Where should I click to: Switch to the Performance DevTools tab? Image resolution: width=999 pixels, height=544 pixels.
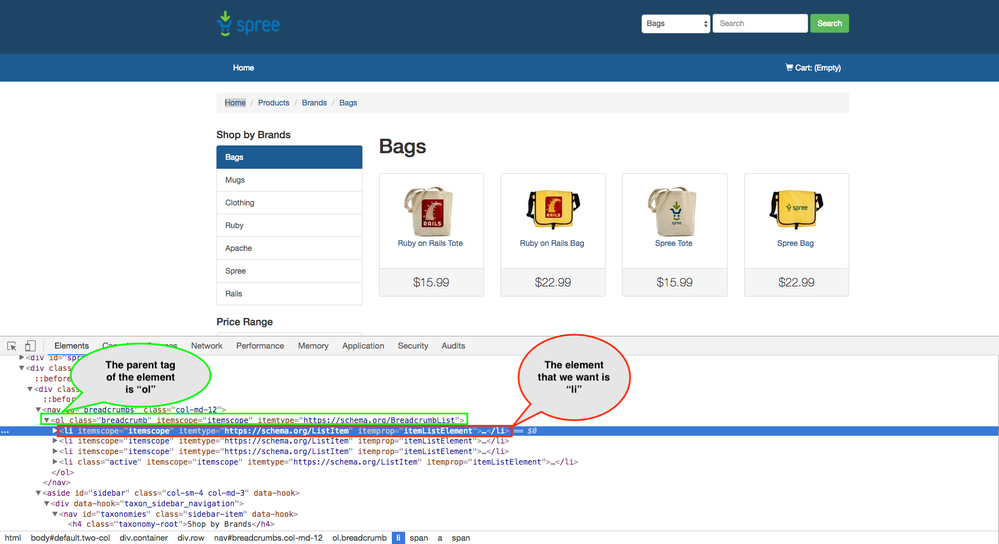pyautogui.click(x=260, y=346)
